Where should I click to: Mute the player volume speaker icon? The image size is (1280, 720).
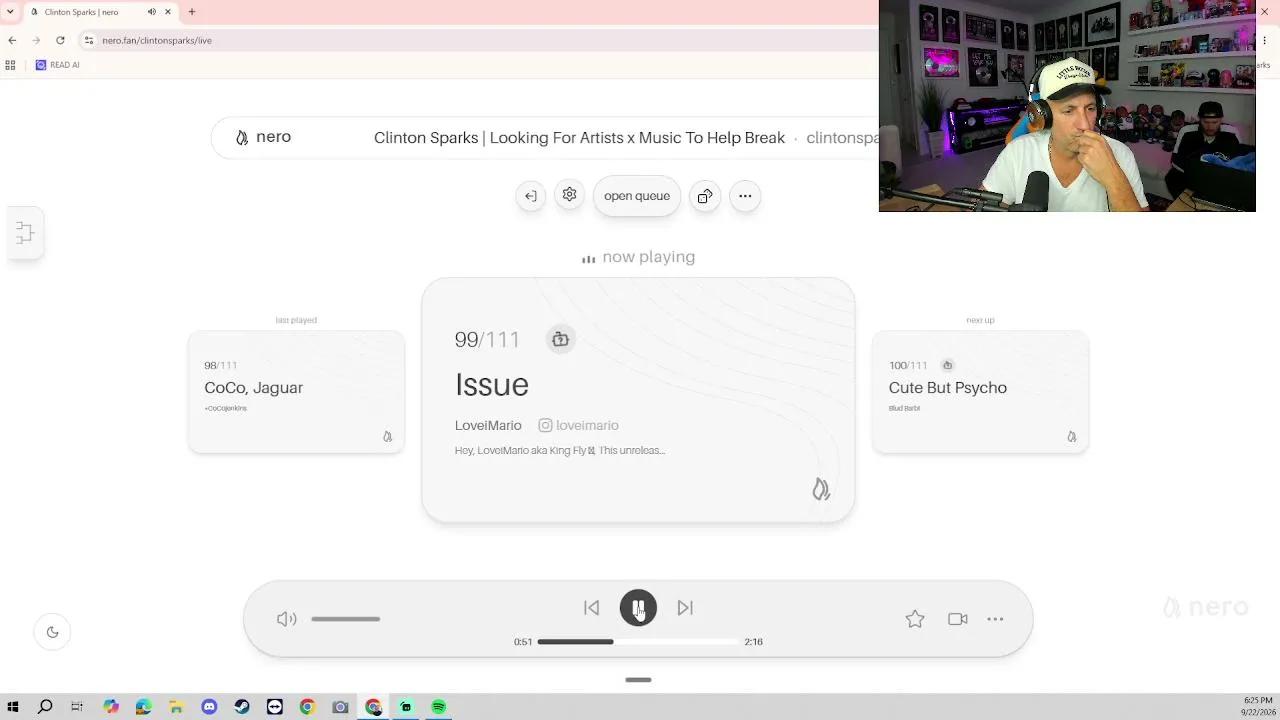click(287, 619)
